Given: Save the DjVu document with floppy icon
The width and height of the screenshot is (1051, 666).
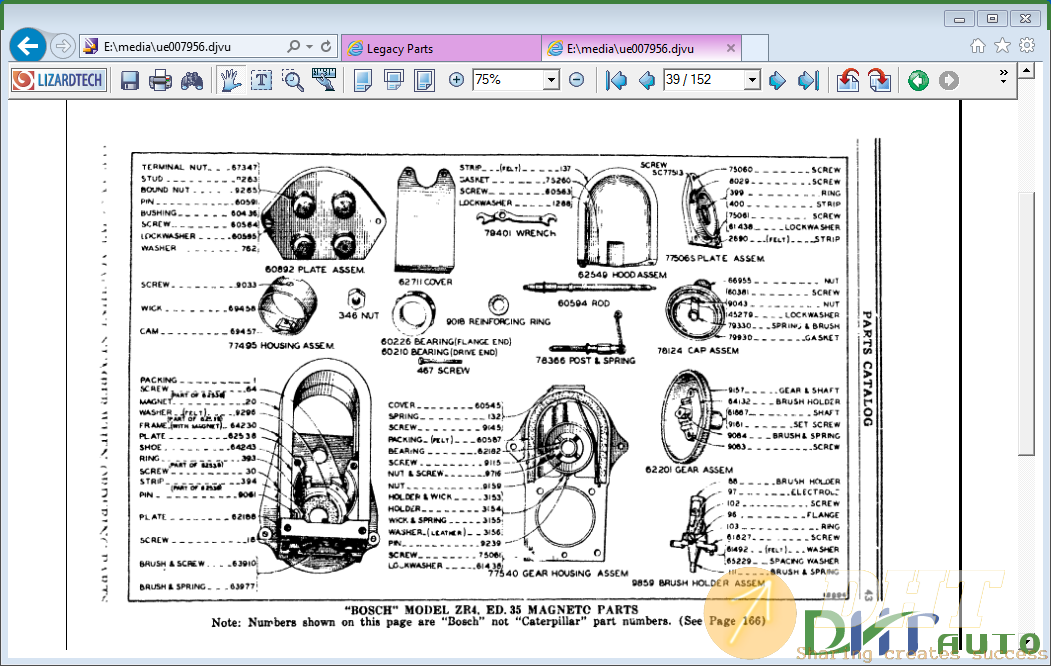Looking at the screenshot, I should 129,80.
